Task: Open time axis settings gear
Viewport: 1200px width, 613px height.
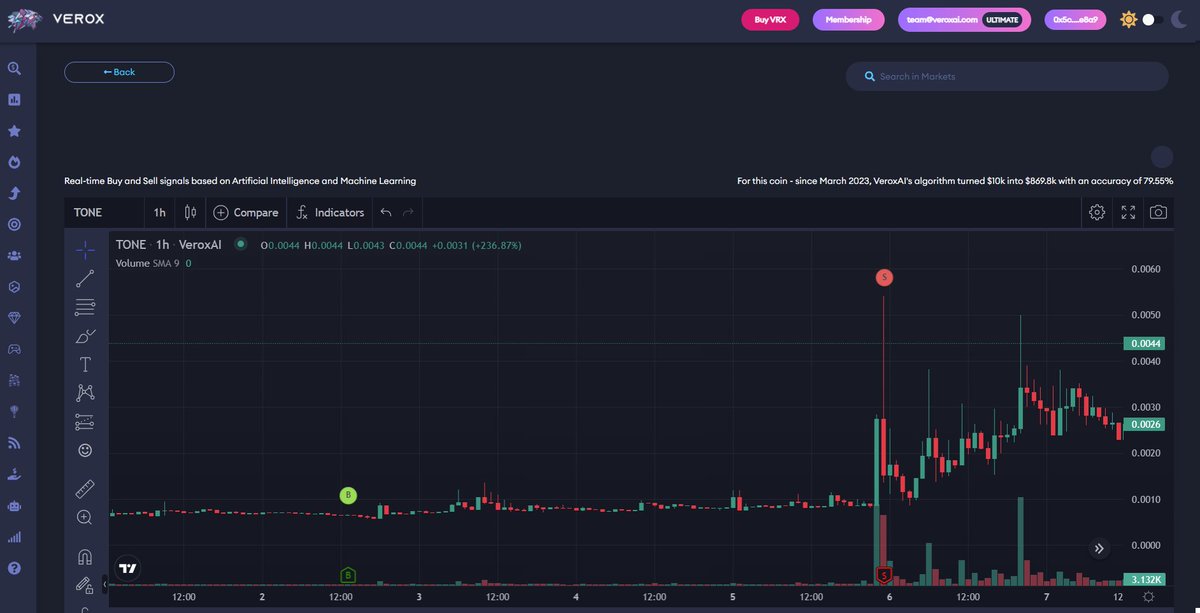Action: point(1148,597)
